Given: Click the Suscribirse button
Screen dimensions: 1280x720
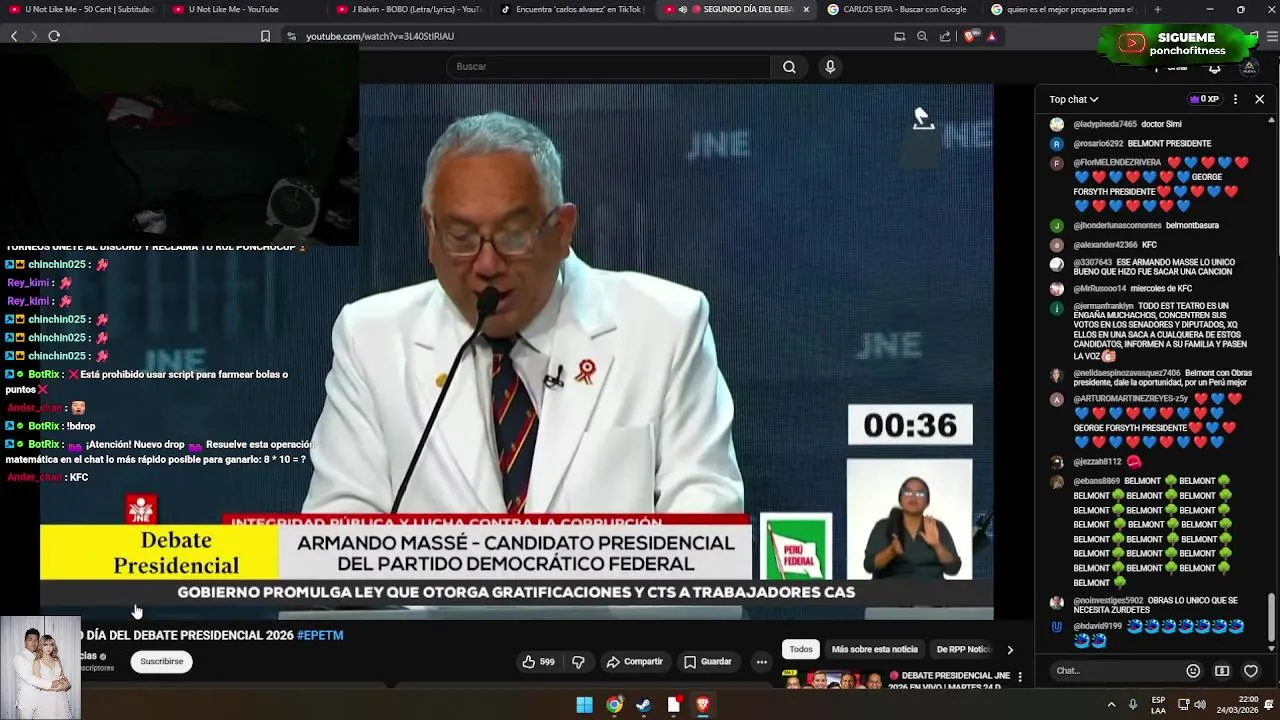Looking at the screenshot, I should 162,661.
